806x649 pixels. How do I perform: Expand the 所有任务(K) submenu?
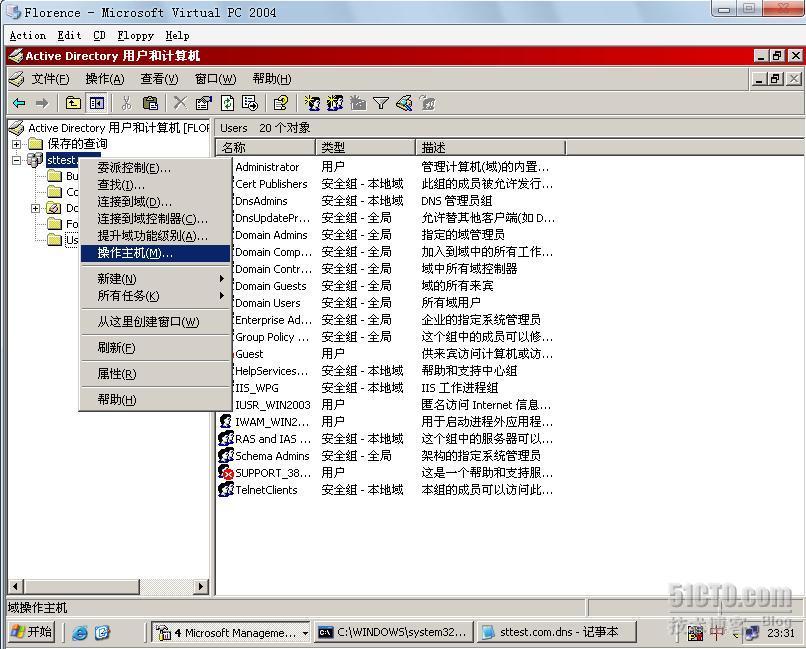[155, 295]
